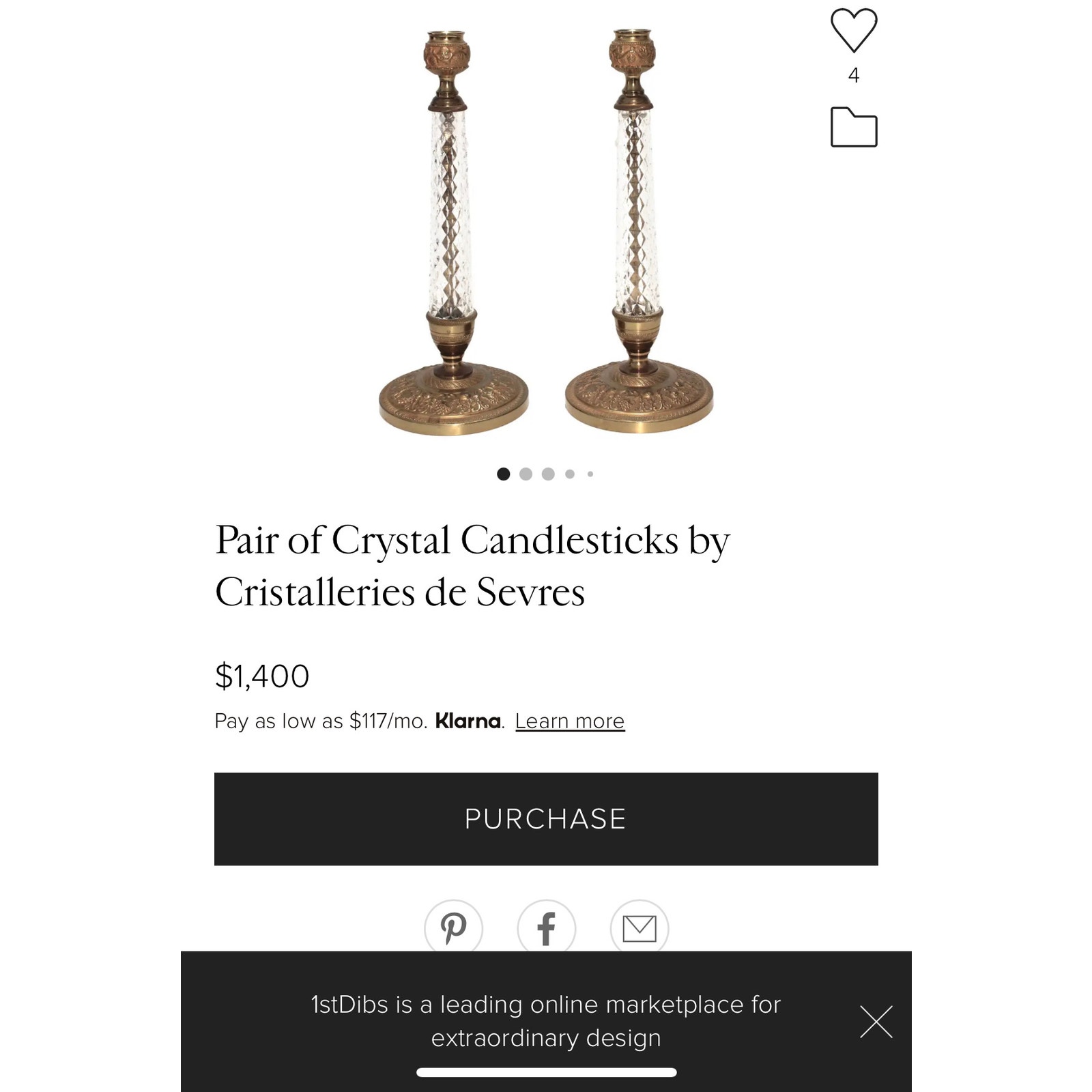Screen dimensions: 1092x1092
Task: Select the fourth carousel dot
Action: tap(570, 474)
